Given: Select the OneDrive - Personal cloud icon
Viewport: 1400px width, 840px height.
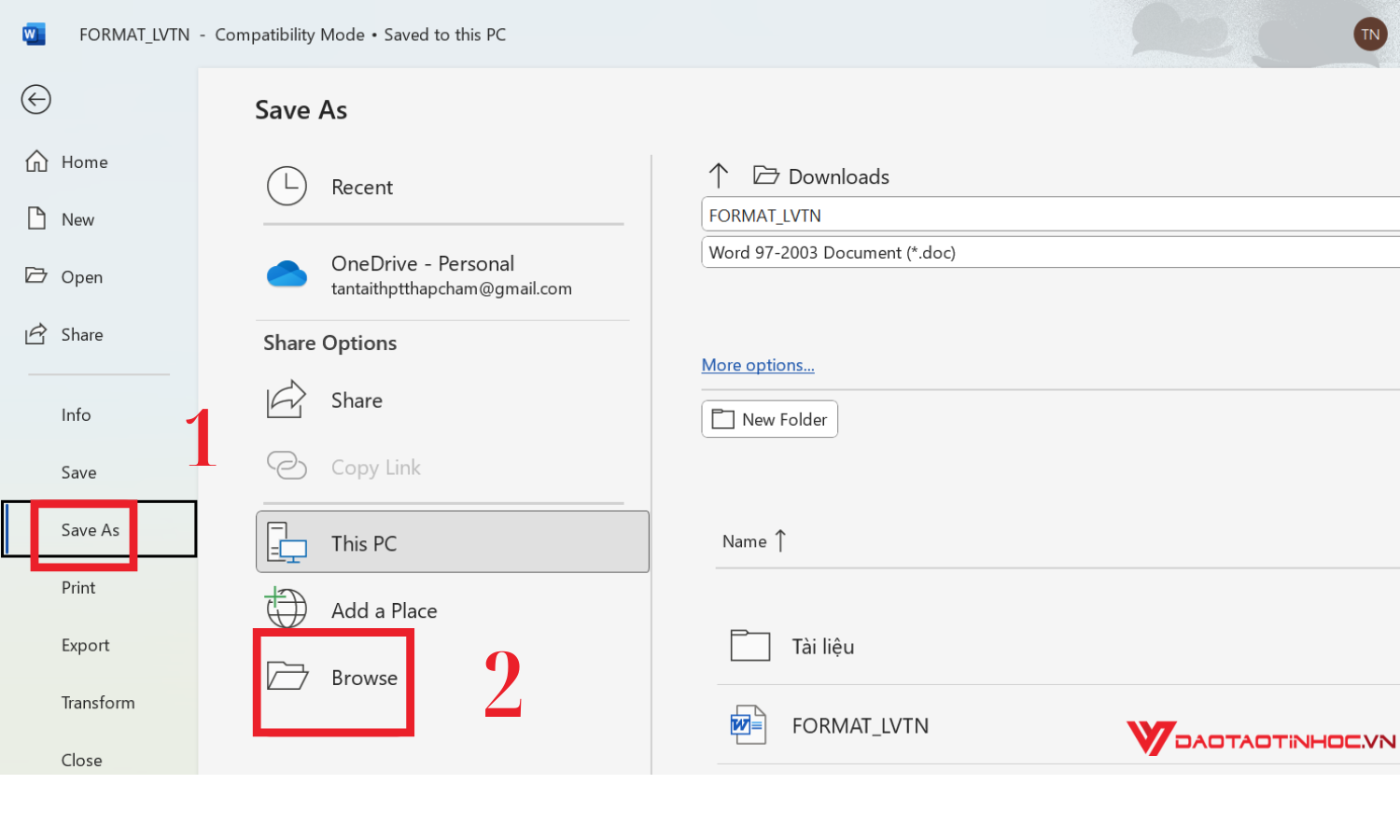Looking at the screenshot, I should (287, 273).
